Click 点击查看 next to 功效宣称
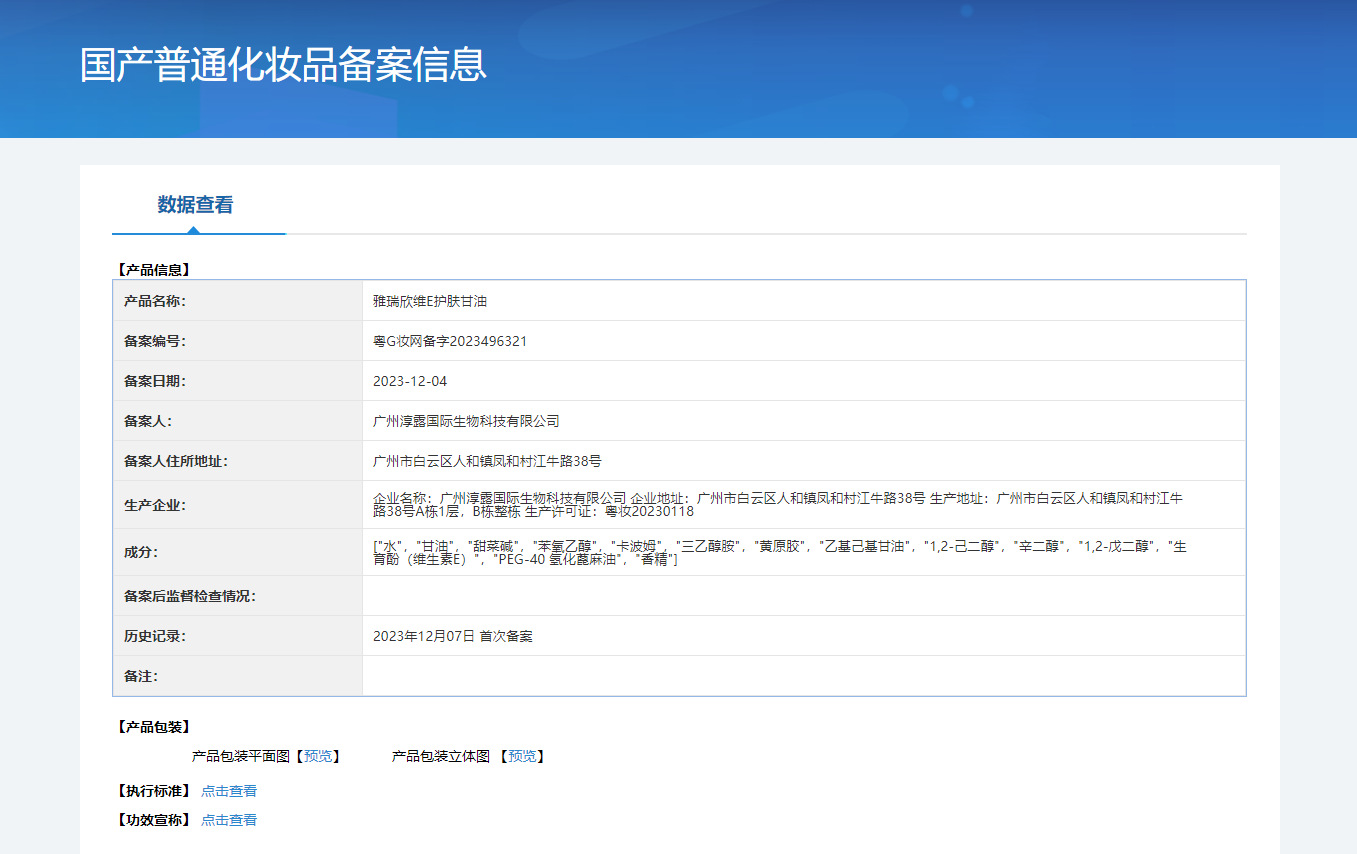 229,820
